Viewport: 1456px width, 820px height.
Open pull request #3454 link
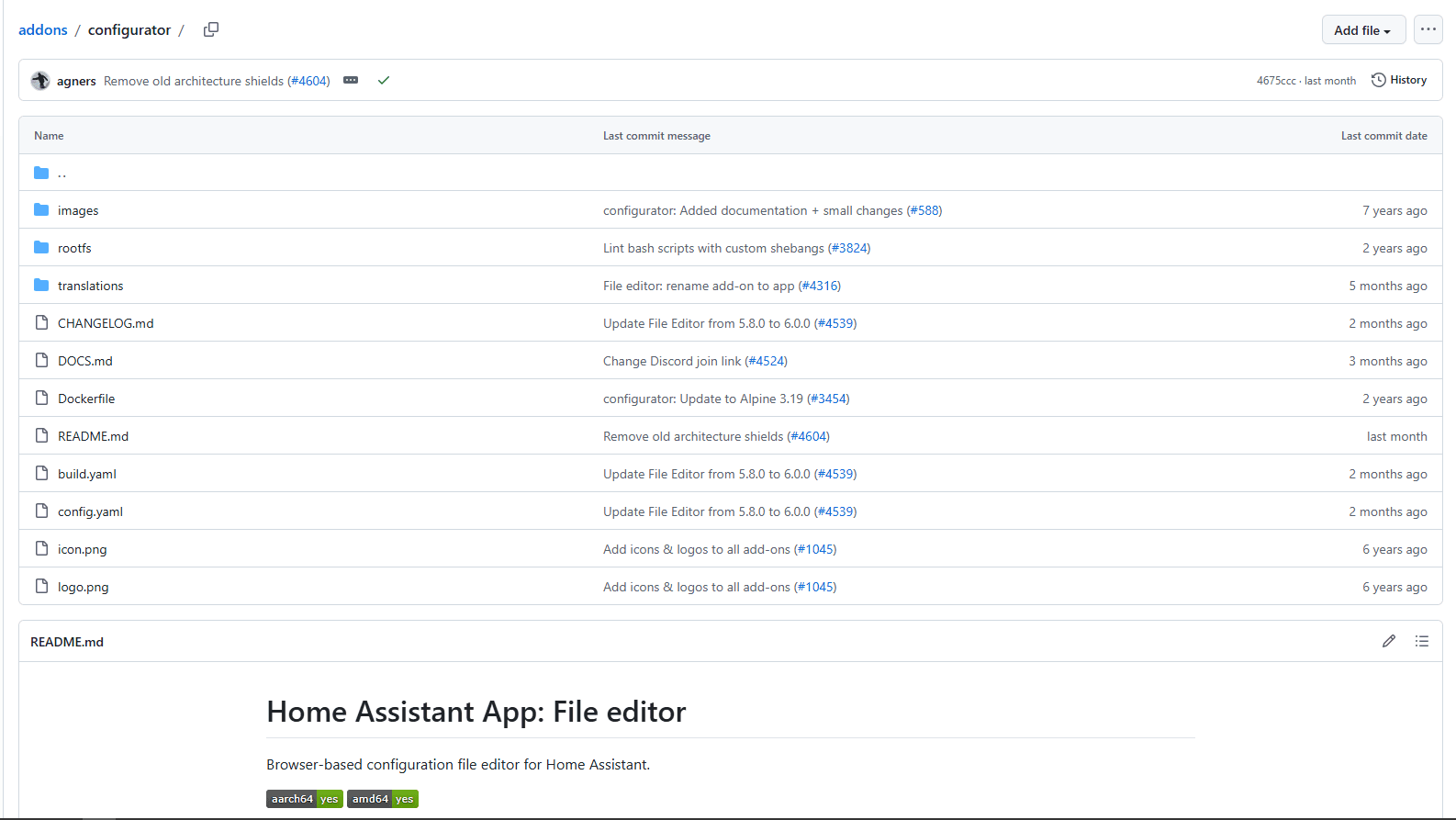829,399
